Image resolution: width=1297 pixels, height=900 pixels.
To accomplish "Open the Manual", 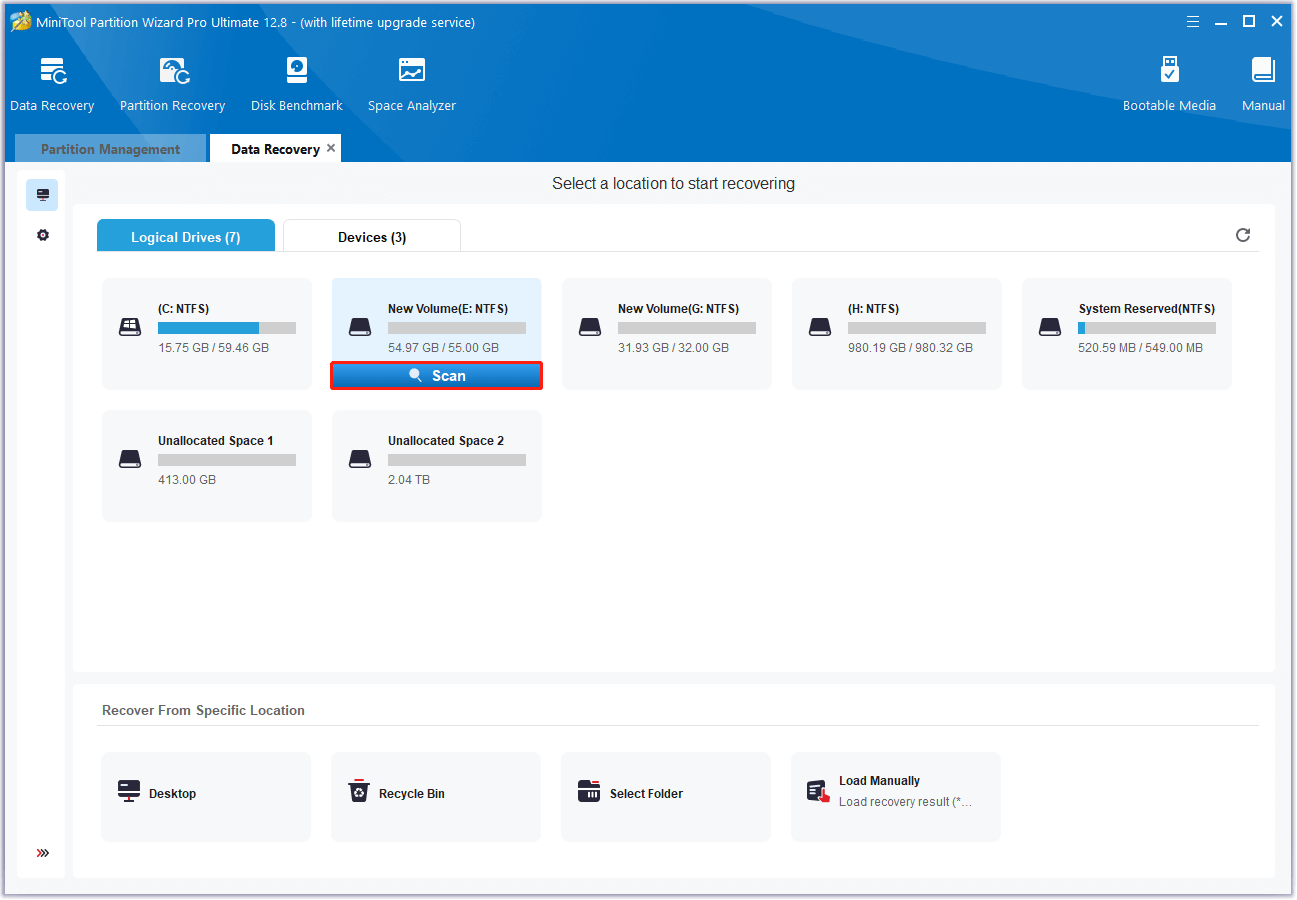I will pos(1263,85).
